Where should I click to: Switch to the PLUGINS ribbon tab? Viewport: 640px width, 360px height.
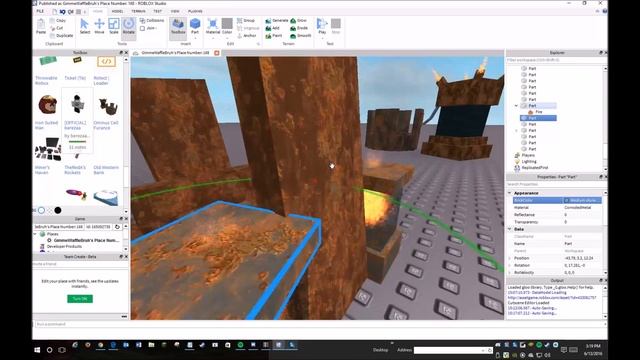coord(195,11)
